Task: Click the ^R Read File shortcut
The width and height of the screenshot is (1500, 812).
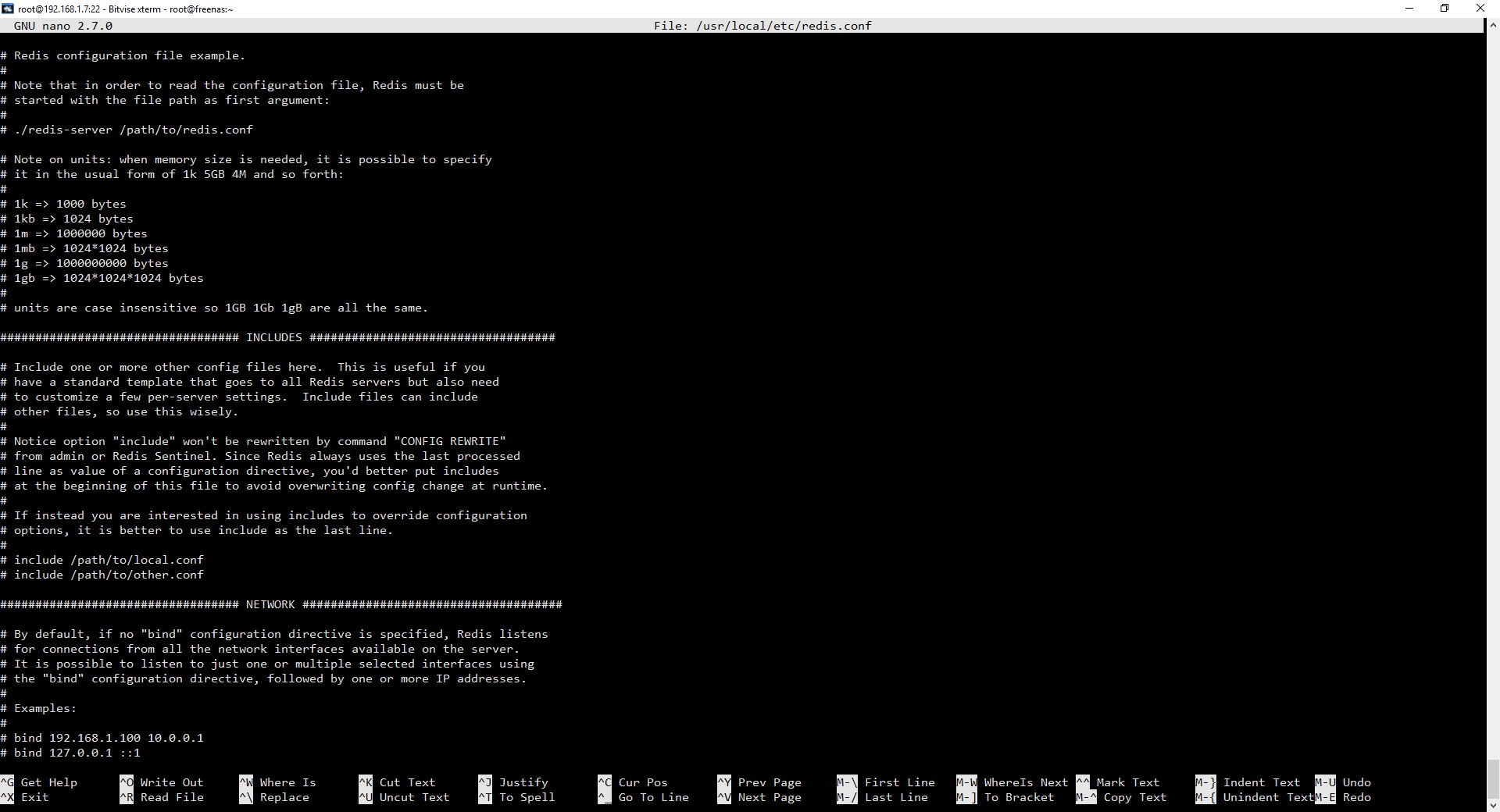Action: tap(162, 797)
